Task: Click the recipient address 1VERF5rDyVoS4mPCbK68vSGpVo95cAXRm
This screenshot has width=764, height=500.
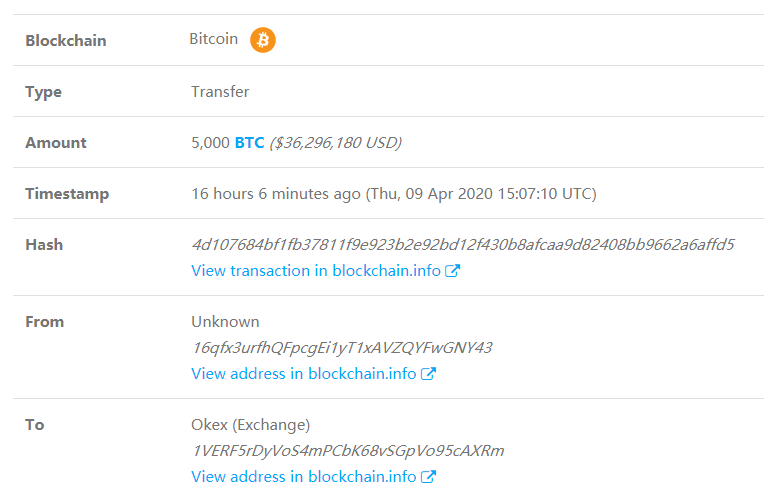Action: pos(348,451)
